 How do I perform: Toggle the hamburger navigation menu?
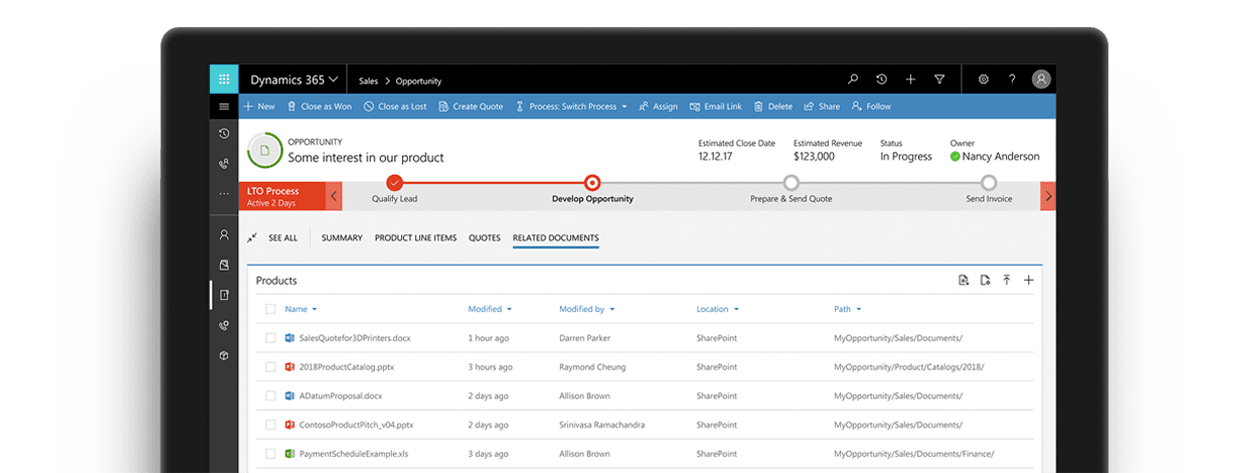224,106
